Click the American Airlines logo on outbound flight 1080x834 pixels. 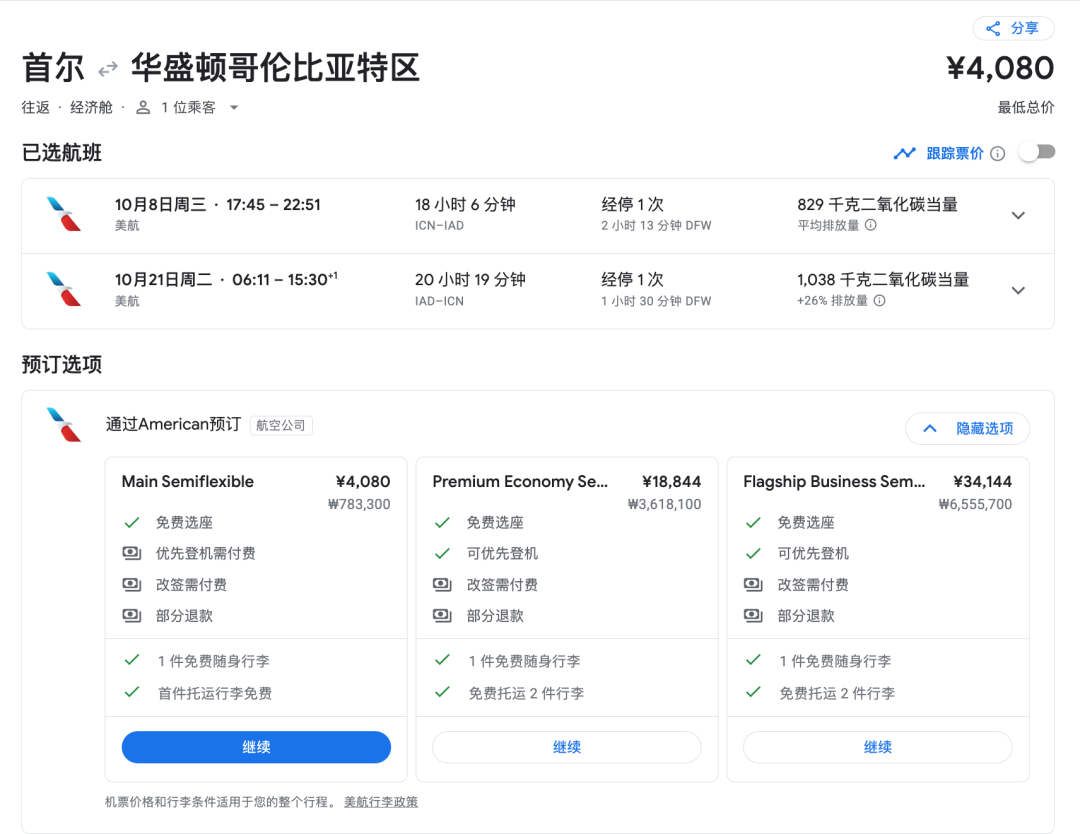64,214
